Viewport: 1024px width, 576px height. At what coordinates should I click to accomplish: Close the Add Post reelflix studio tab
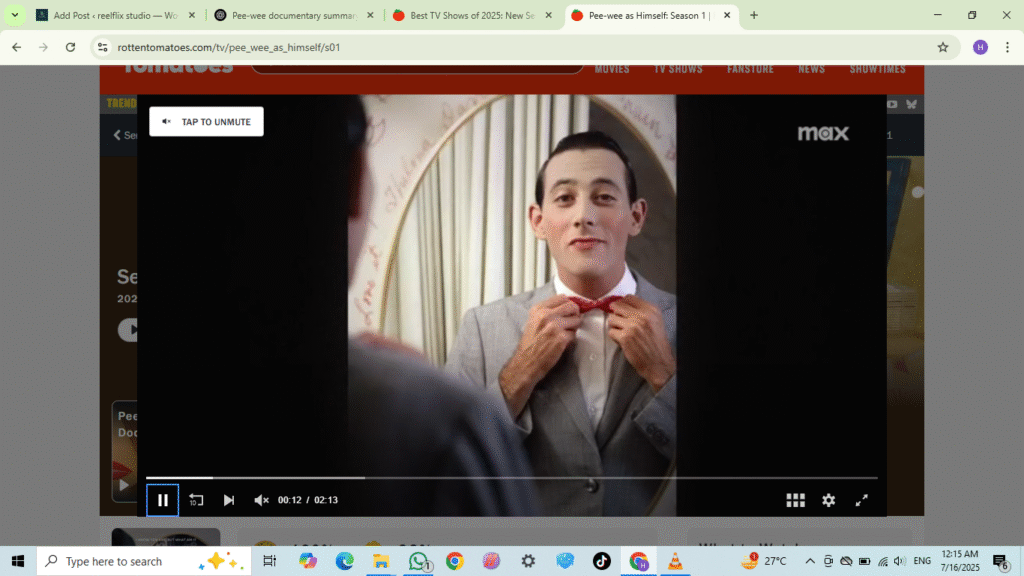pyautogui.click(x=191, y=15)
